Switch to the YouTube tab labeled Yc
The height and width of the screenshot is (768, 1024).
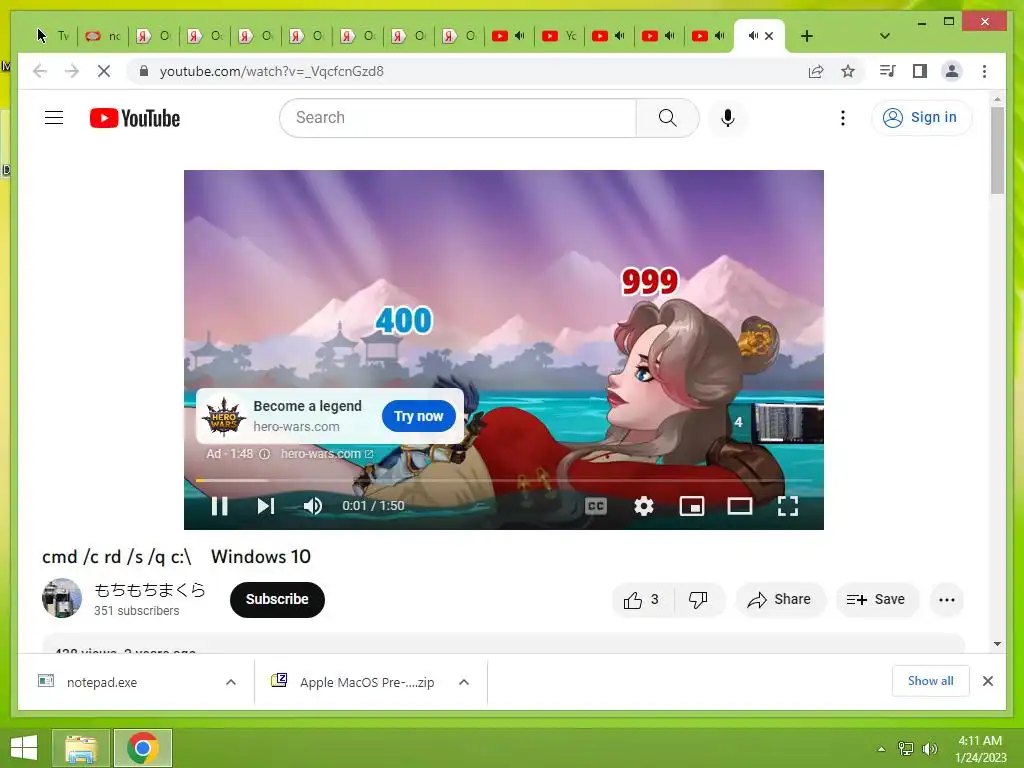coord(560,36)
